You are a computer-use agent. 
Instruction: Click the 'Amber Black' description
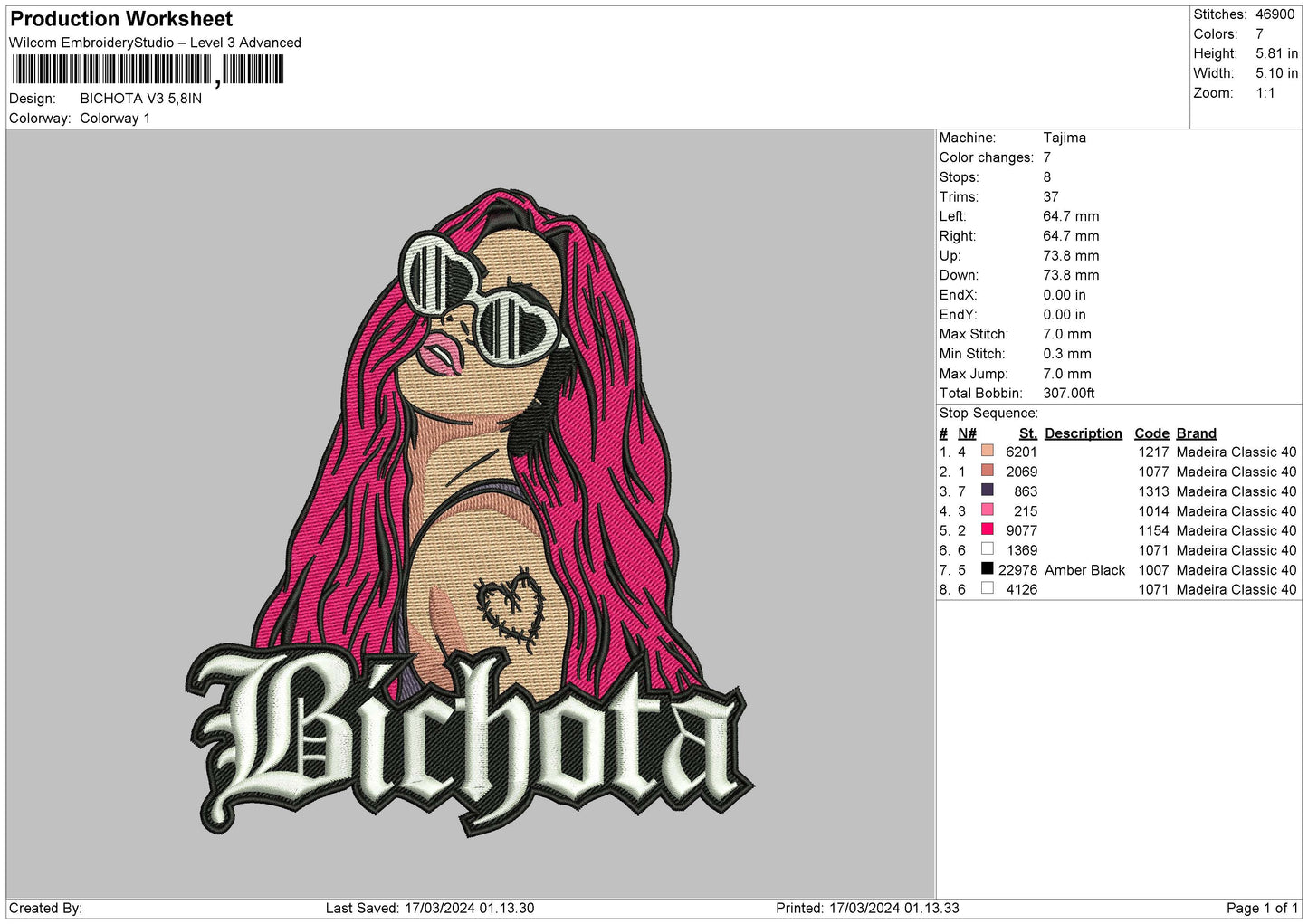coord(1084,570)
